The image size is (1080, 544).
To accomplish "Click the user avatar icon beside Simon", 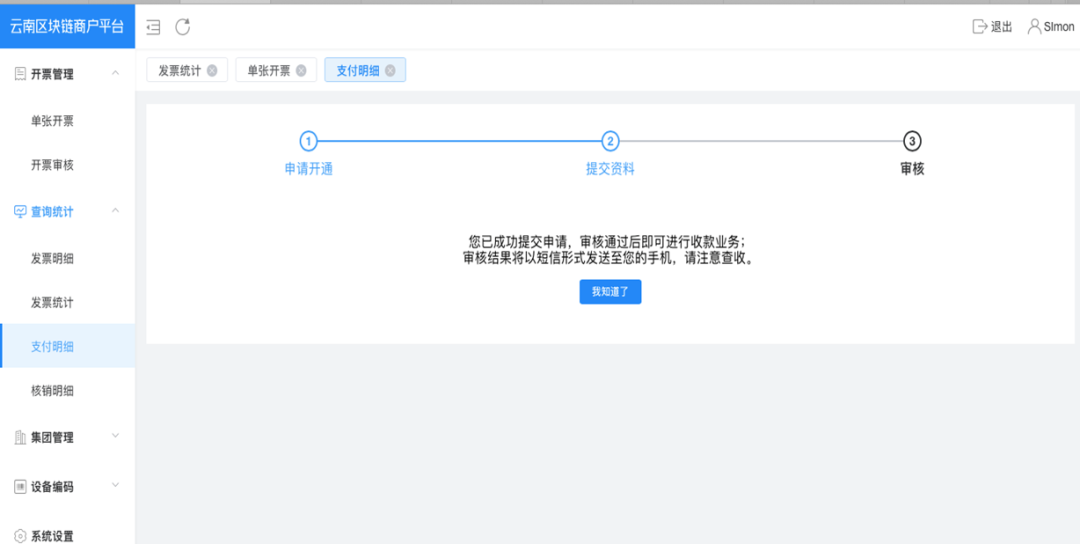I will click(1034, 27).
